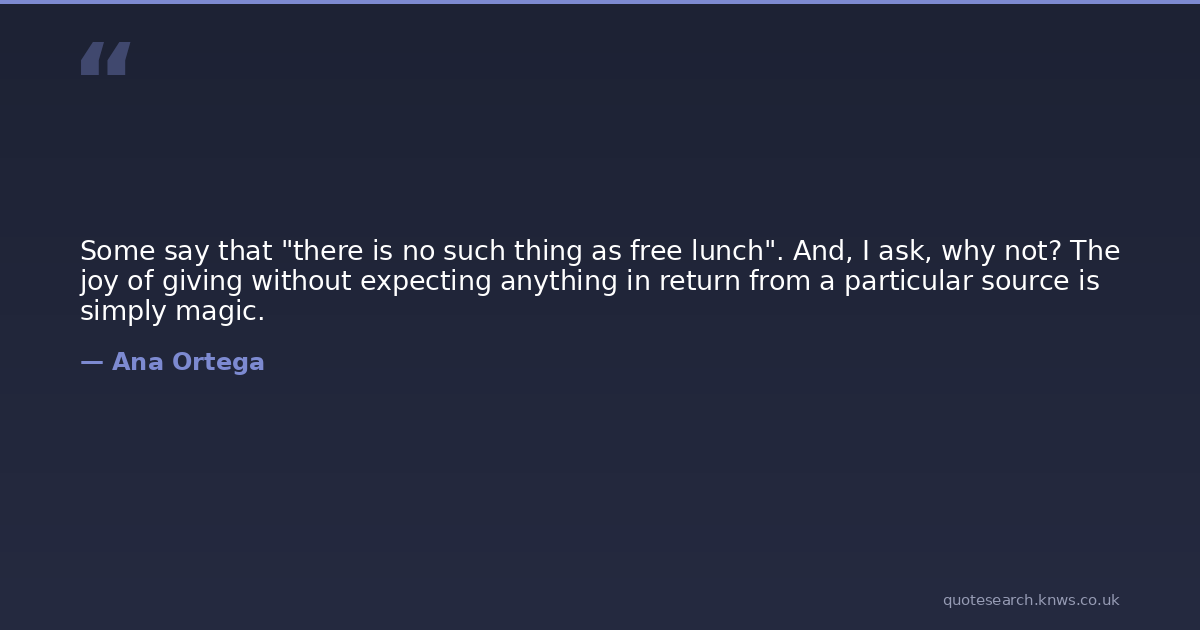Viewport: 1200px width, 630px height.
Task: Click the large quotation mark icon
Action: pyautogui.click(x=105, y=59)
